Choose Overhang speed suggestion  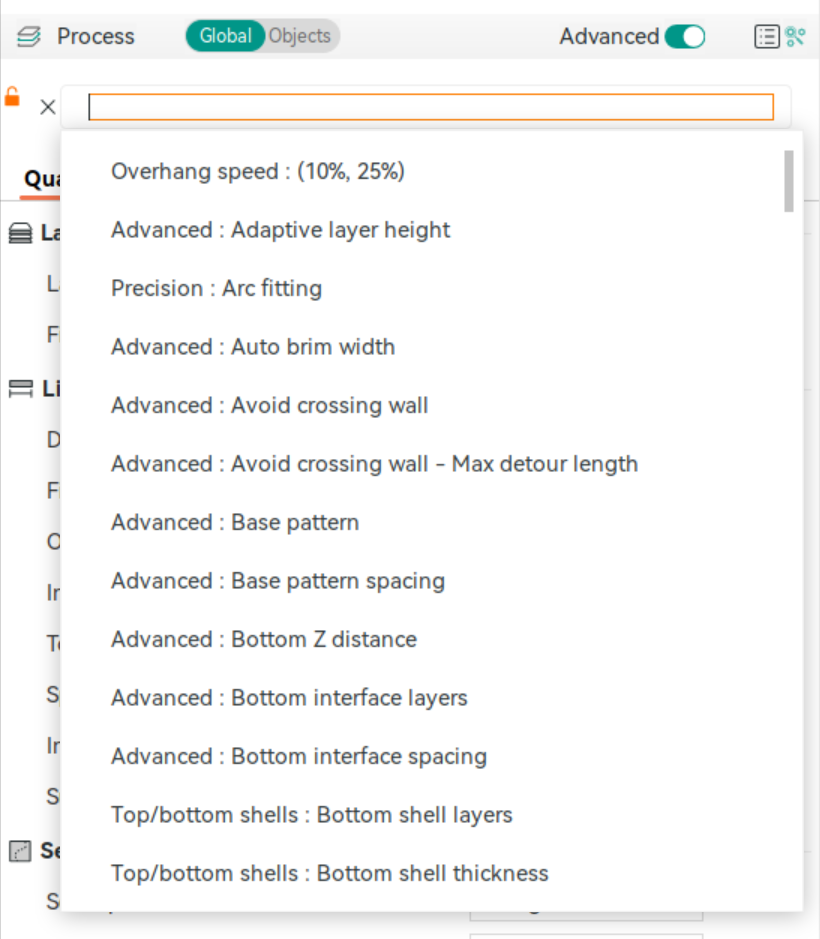point(257,171)
